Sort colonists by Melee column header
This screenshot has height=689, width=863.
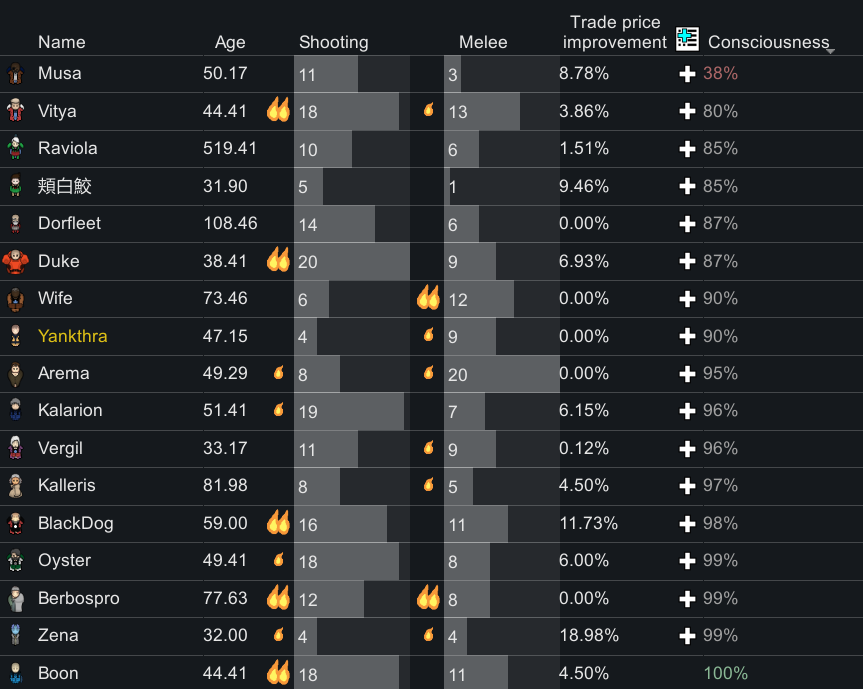[x=483, y=42]
